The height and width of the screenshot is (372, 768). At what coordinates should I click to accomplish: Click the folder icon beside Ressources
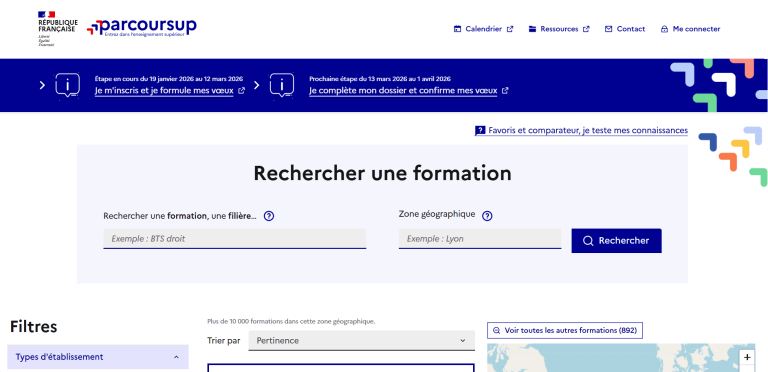pos(532,29)
